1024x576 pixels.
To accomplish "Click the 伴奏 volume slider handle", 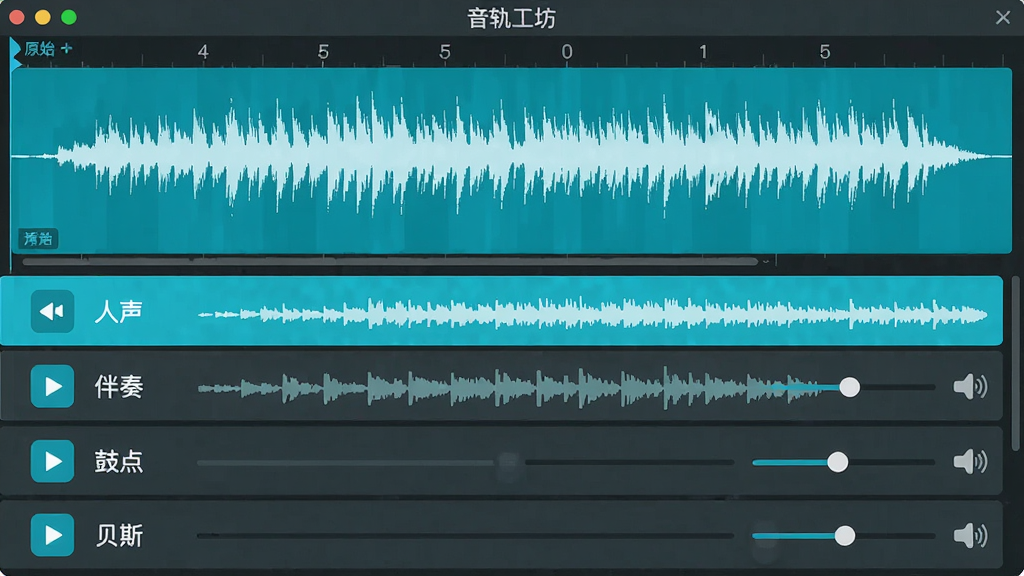I will coord(850,387).
